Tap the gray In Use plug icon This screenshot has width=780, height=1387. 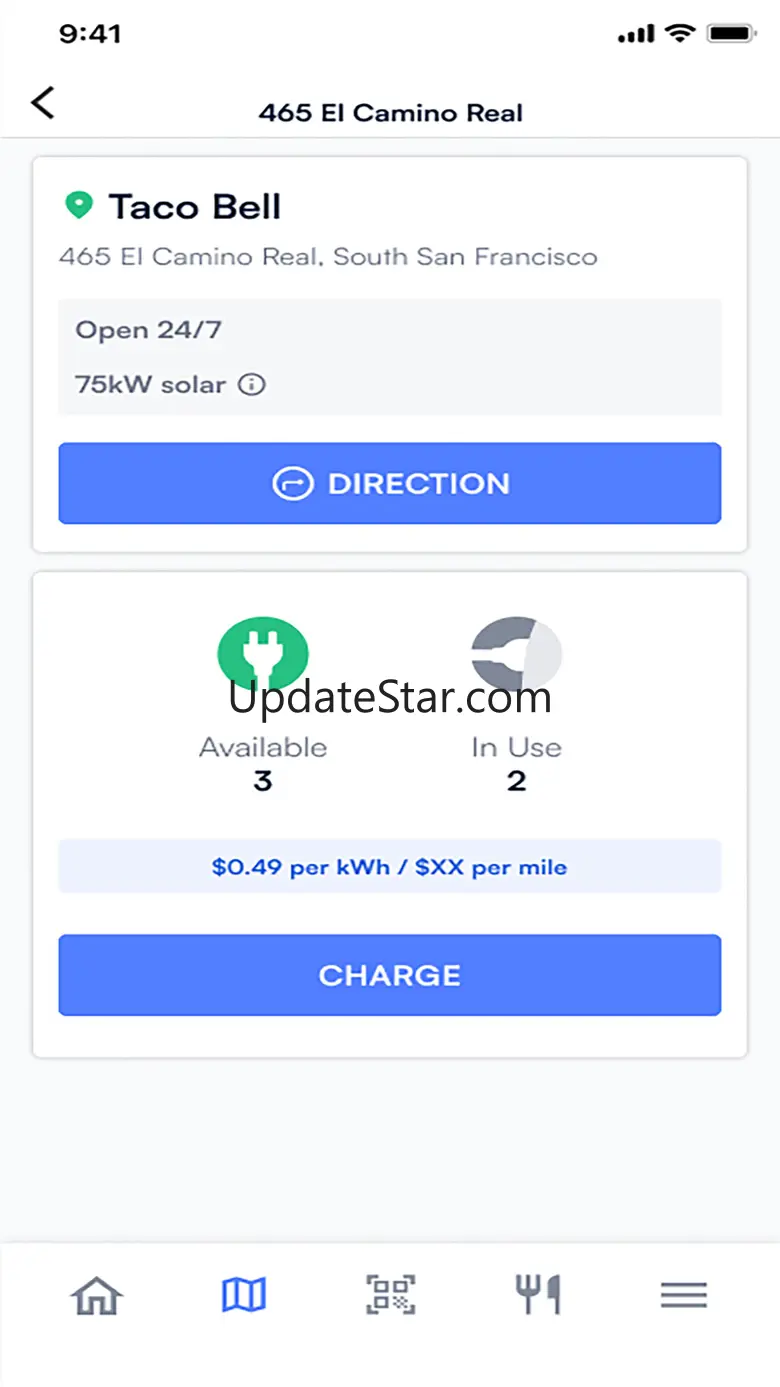[516, 654]
